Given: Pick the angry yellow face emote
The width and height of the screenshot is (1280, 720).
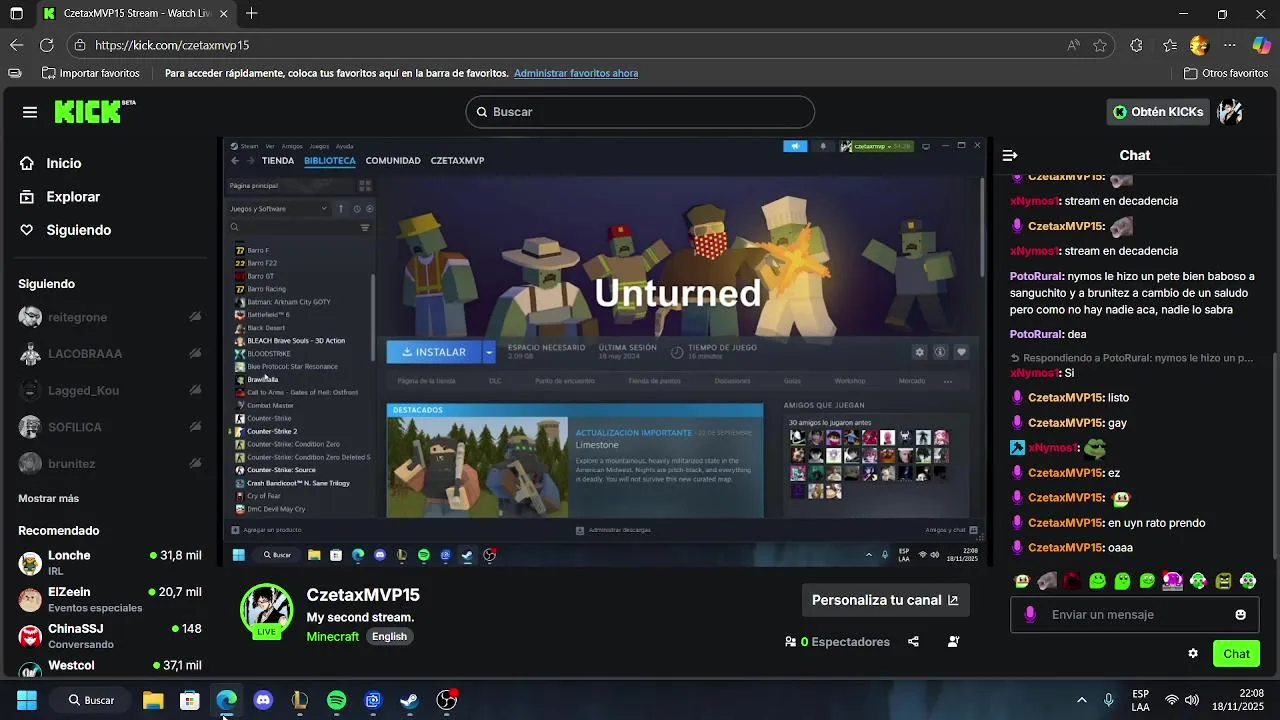Looking at the screenshot, I should 1223,581.
